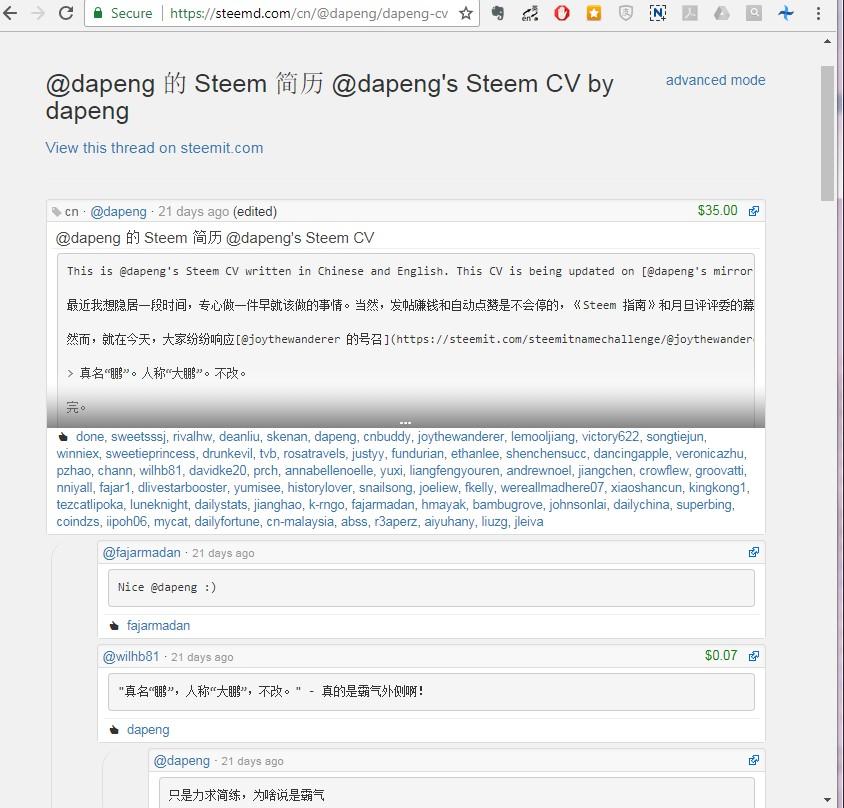Click the fajarmadan vote under Nice comment
Viewport: 844px width, 808px height.
[158, 626]
